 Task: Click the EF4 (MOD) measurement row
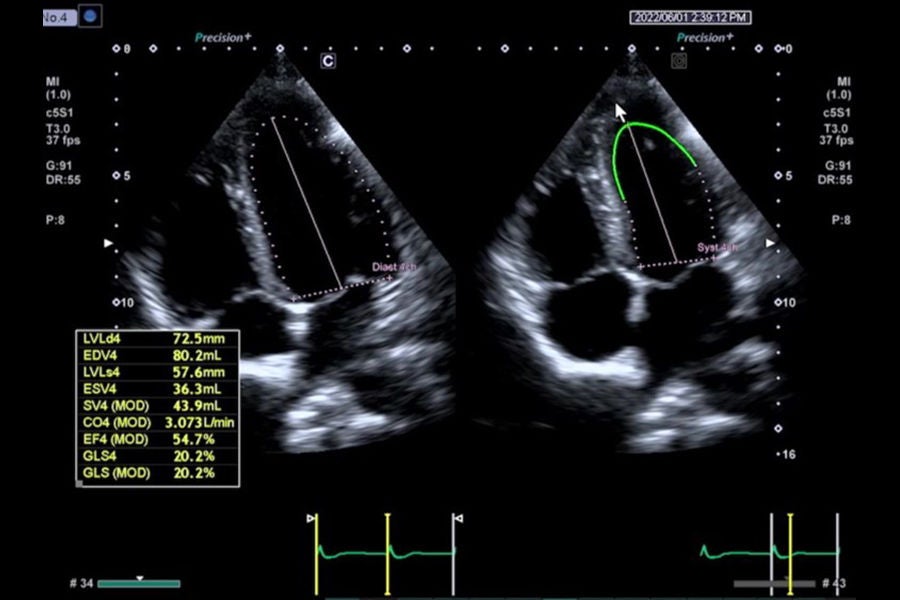tap(158, 439)
